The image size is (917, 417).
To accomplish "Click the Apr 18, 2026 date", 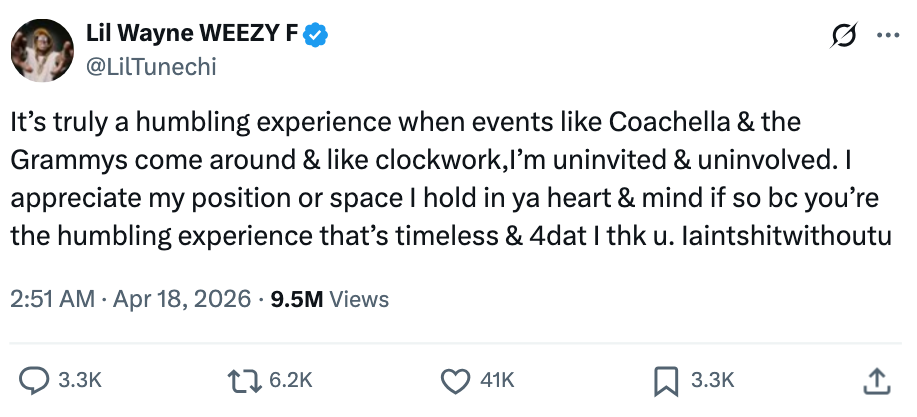I will coord(181,298).
